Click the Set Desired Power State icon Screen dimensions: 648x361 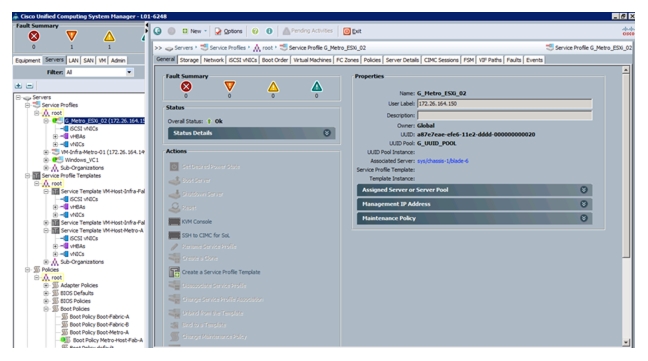coord(174,166)
